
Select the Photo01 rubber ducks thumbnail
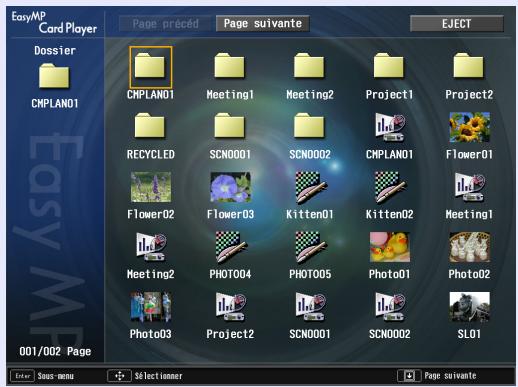(x=390, y=247)
